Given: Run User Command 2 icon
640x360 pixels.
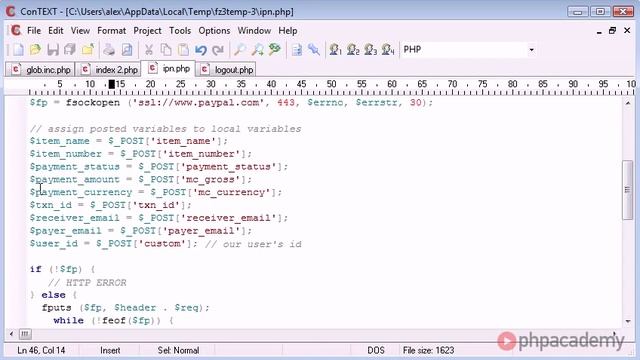Looking at the screenshot, I should pos(353,50).
